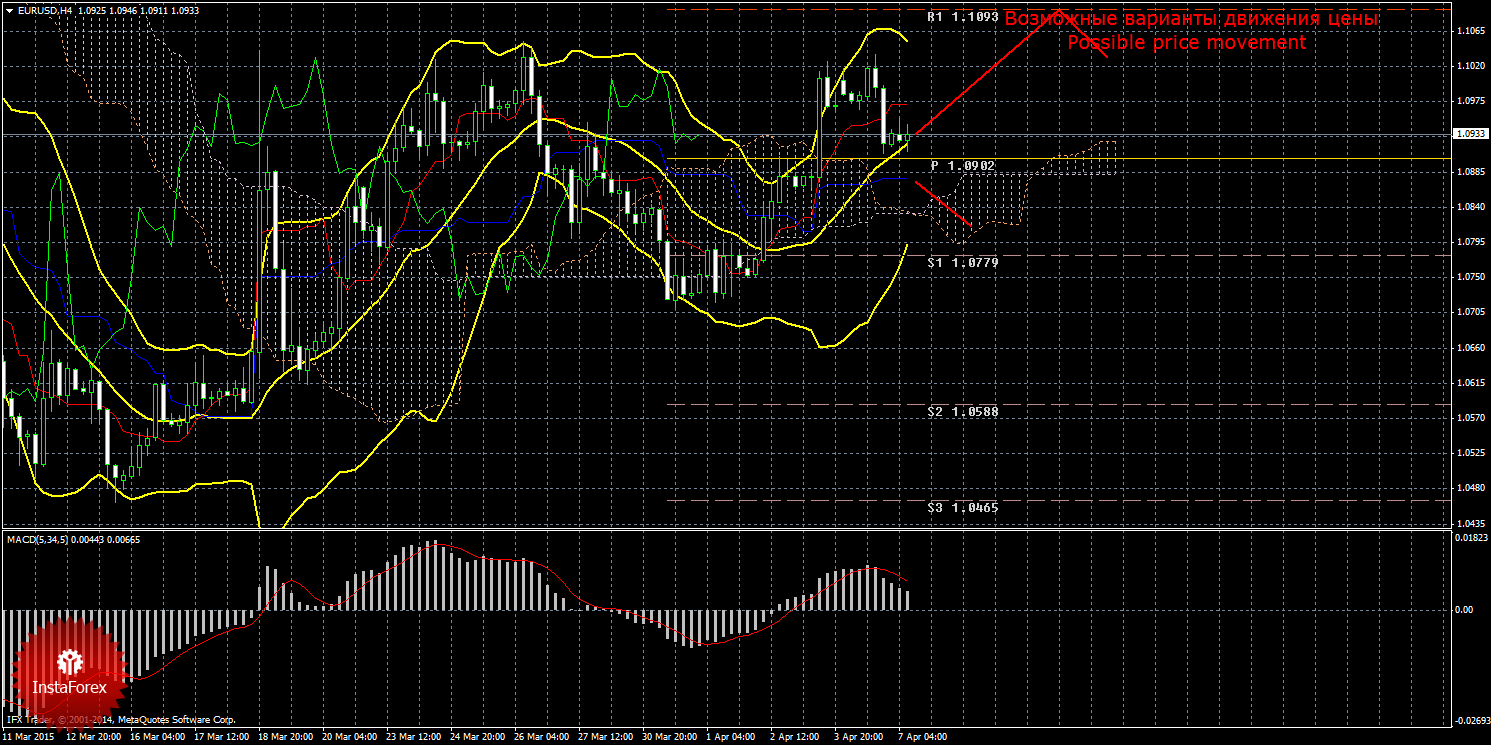Click the S1 1.0779 support label
Viewport: 1491px width, 745px height.
[962, 261]
